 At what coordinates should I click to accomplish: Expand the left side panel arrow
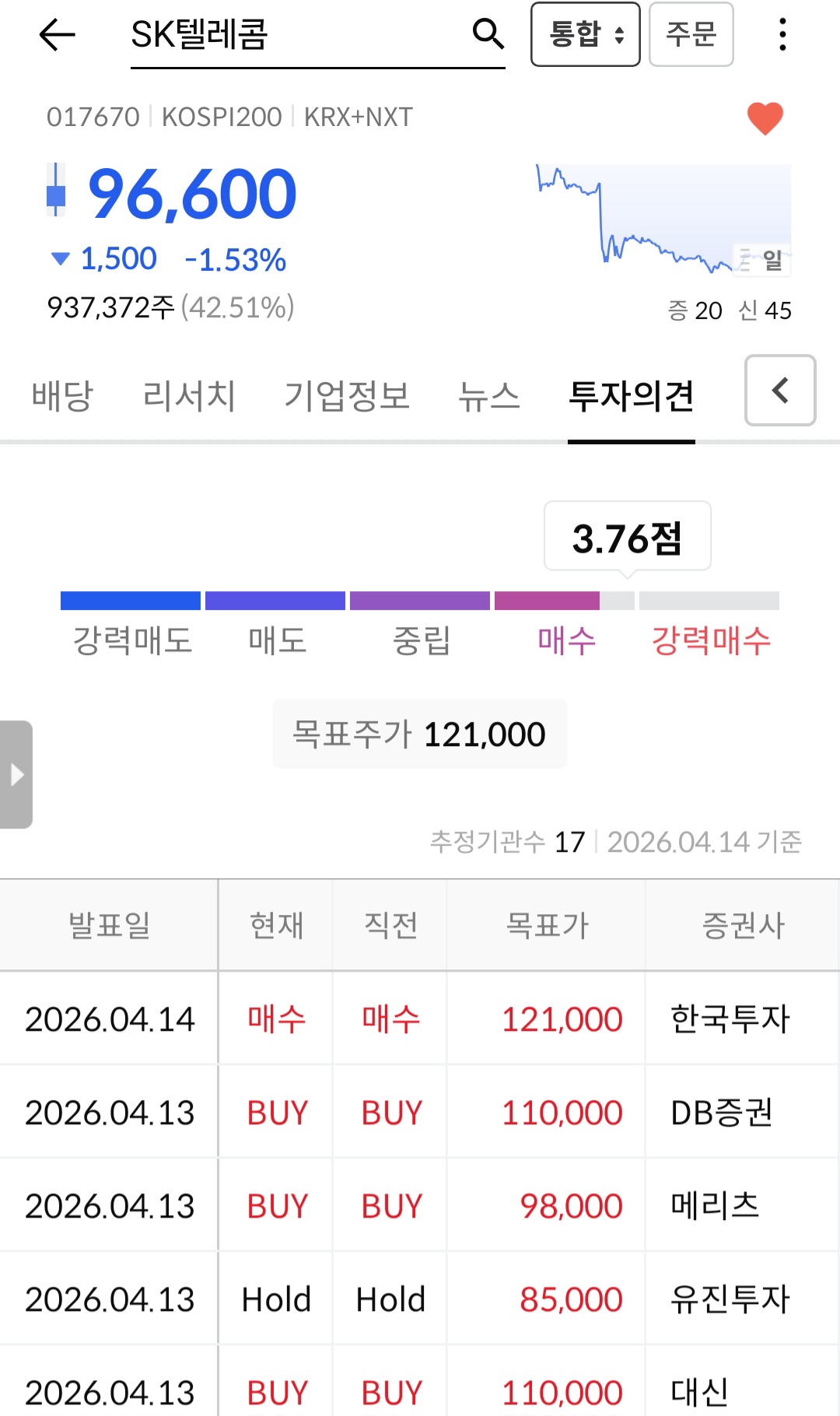click(x=16, y=774)
